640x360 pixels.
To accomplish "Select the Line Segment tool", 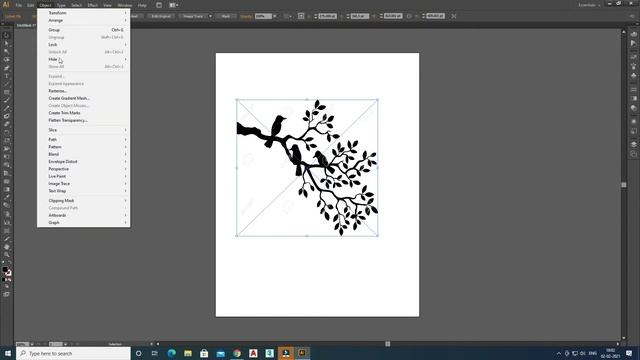I will (x=6, y=84).
